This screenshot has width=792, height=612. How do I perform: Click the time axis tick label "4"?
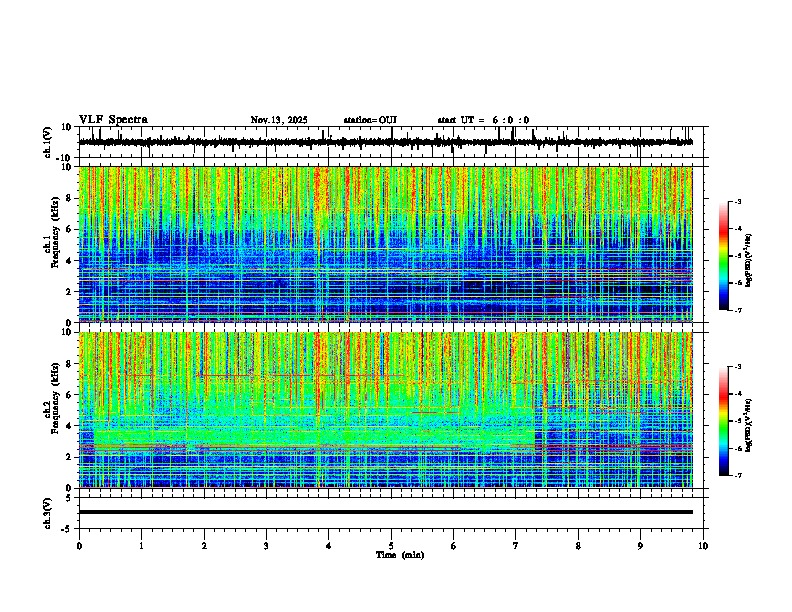click(329, 546)
